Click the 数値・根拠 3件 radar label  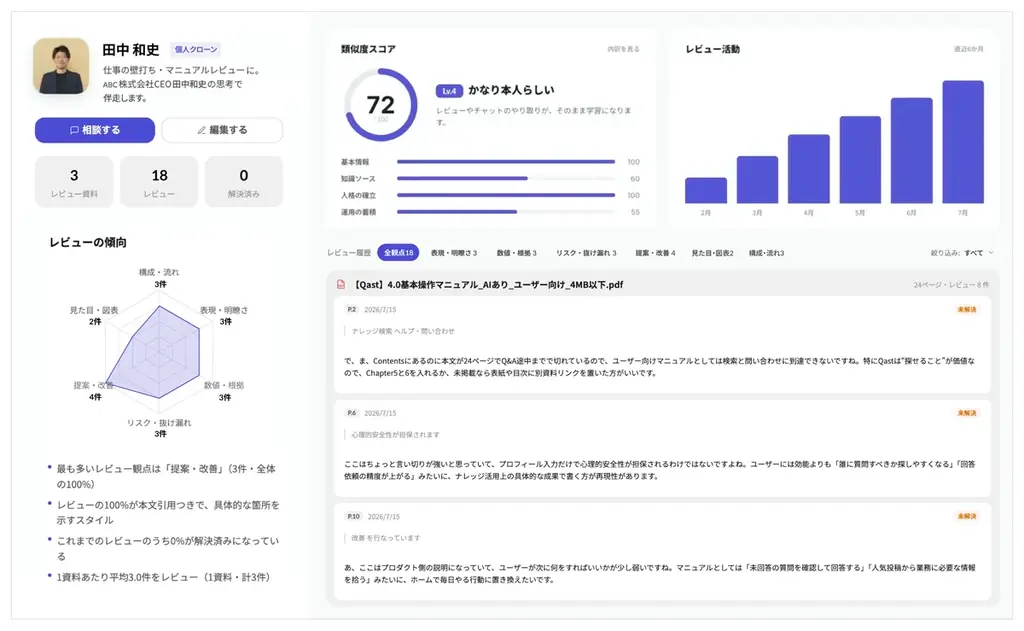(x=224, y=391)
